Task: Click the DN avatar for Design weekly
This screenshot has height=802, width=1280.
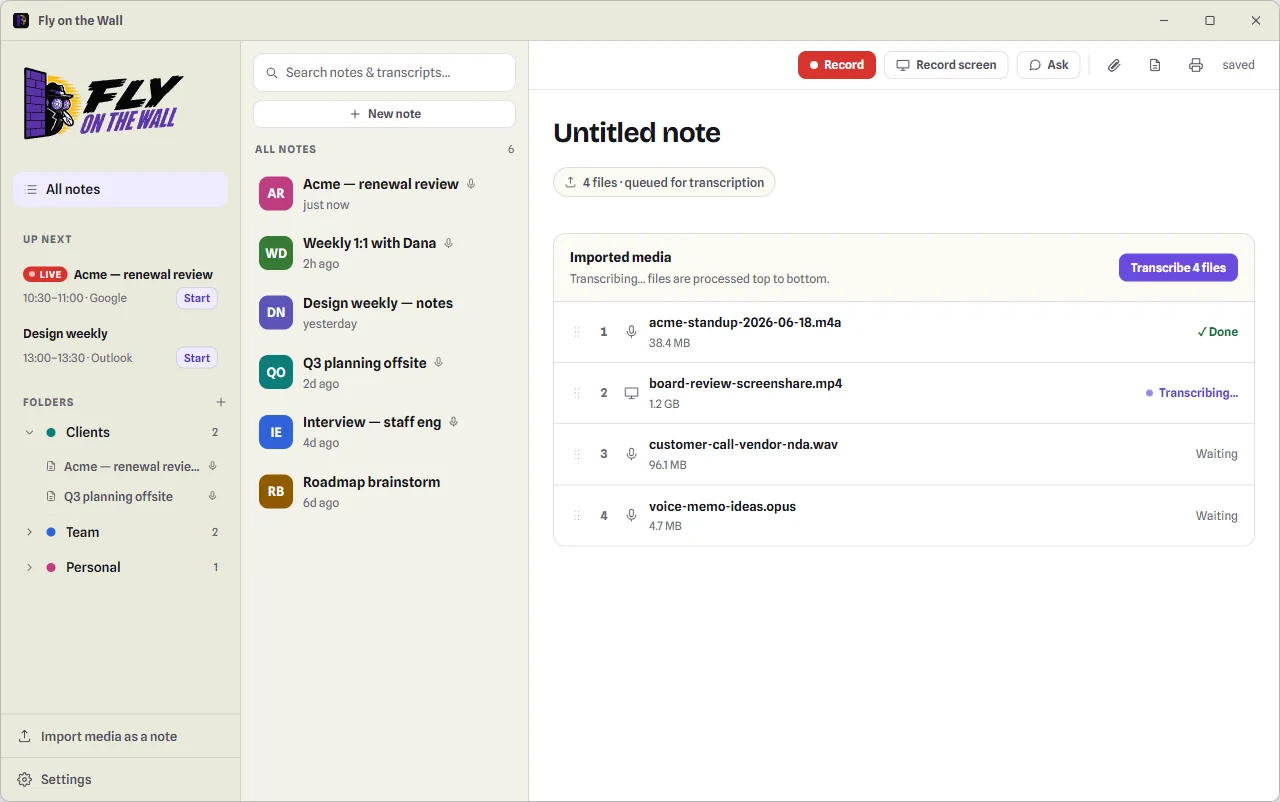Action: pyautogui.click(x=276, y=313)
